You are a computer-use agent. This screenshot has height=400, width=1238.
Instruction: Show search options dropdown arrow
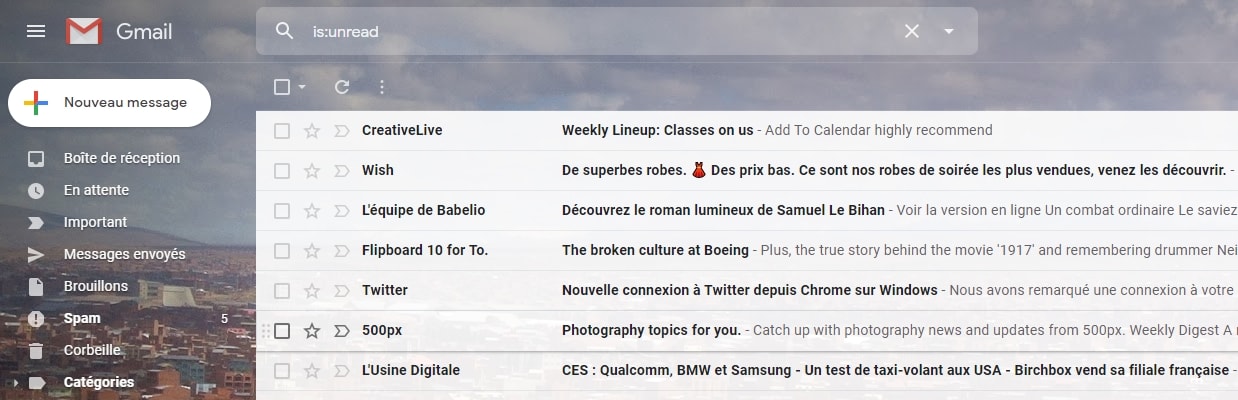tap(949, 31)
